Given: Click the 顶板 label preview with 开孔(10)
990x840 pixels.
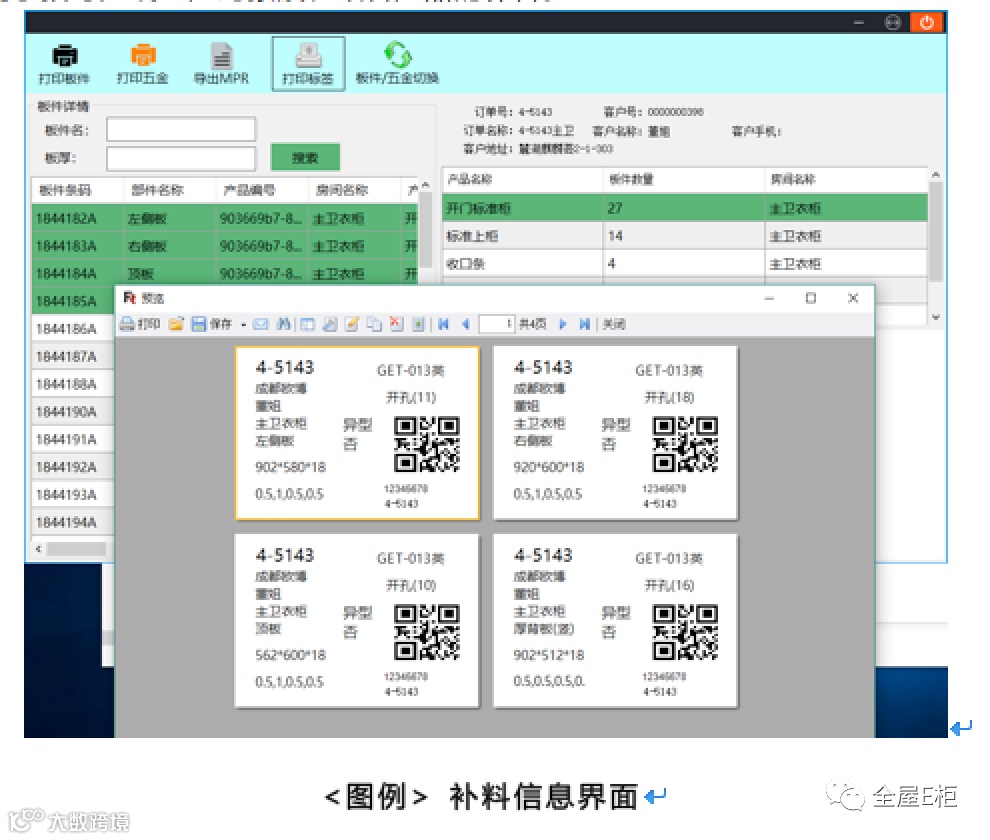Looking at the screenshot, I should click(x=357, y=621).
